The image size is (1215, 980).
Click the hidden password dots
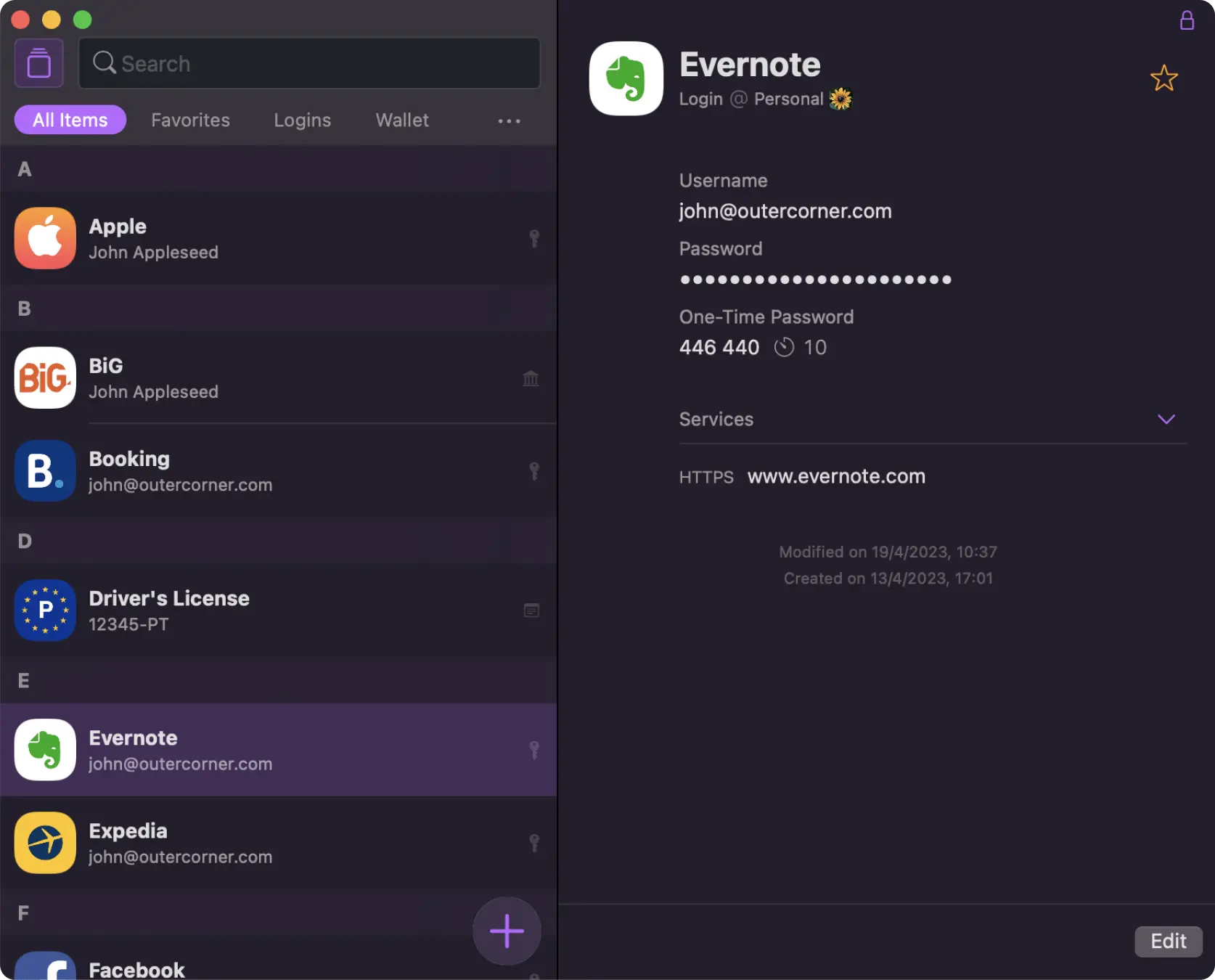coord(815,279)
